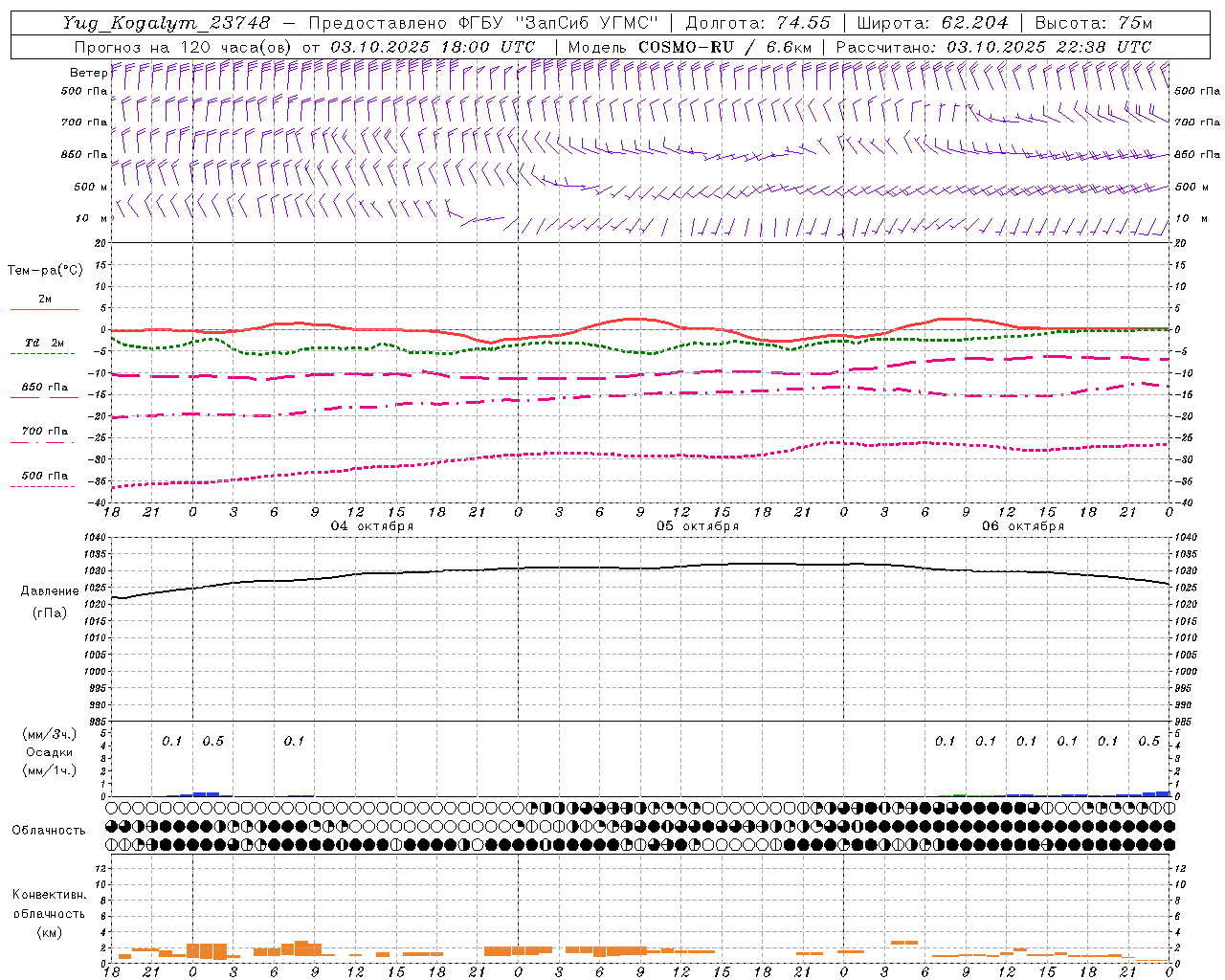
Task: Click the Конвективн. label text
Action: click(49, 895)
